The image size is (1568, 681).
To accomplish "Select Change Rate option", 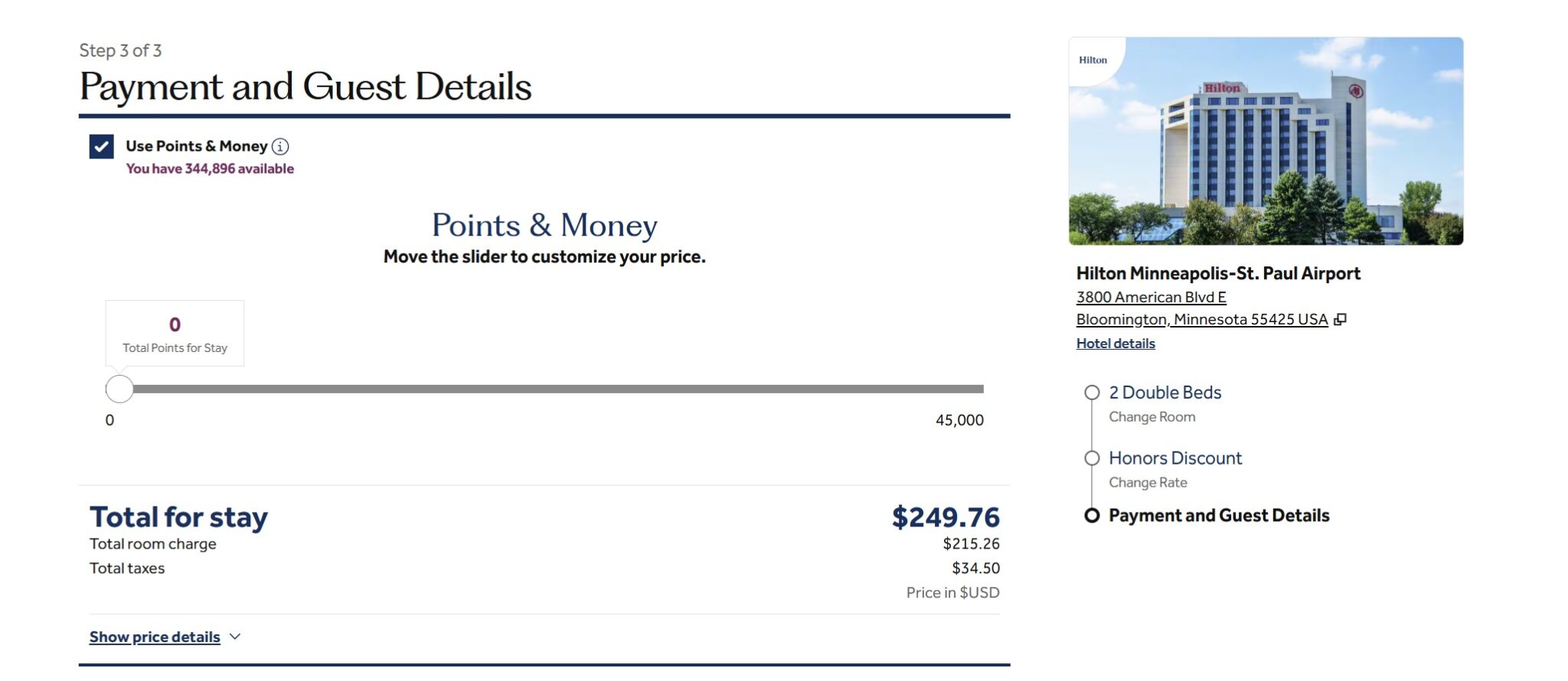I will tap(1148, 483).
